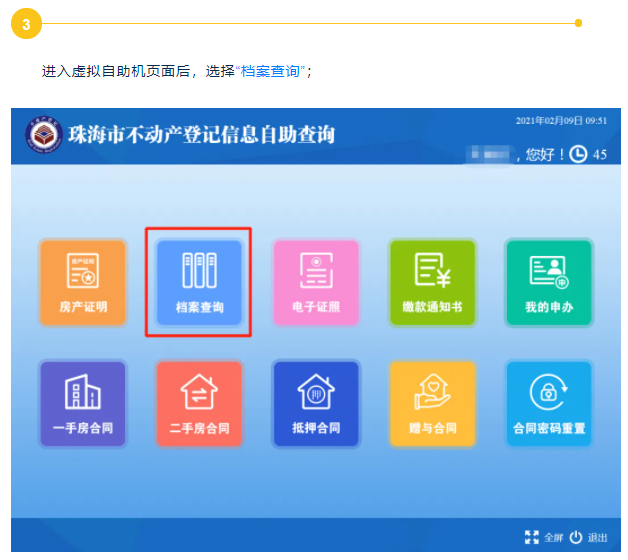Image resolution: width=628 pixels, height=560 pixels.
Task: Open the 我的申办 tile
Action: click(548, 282)
